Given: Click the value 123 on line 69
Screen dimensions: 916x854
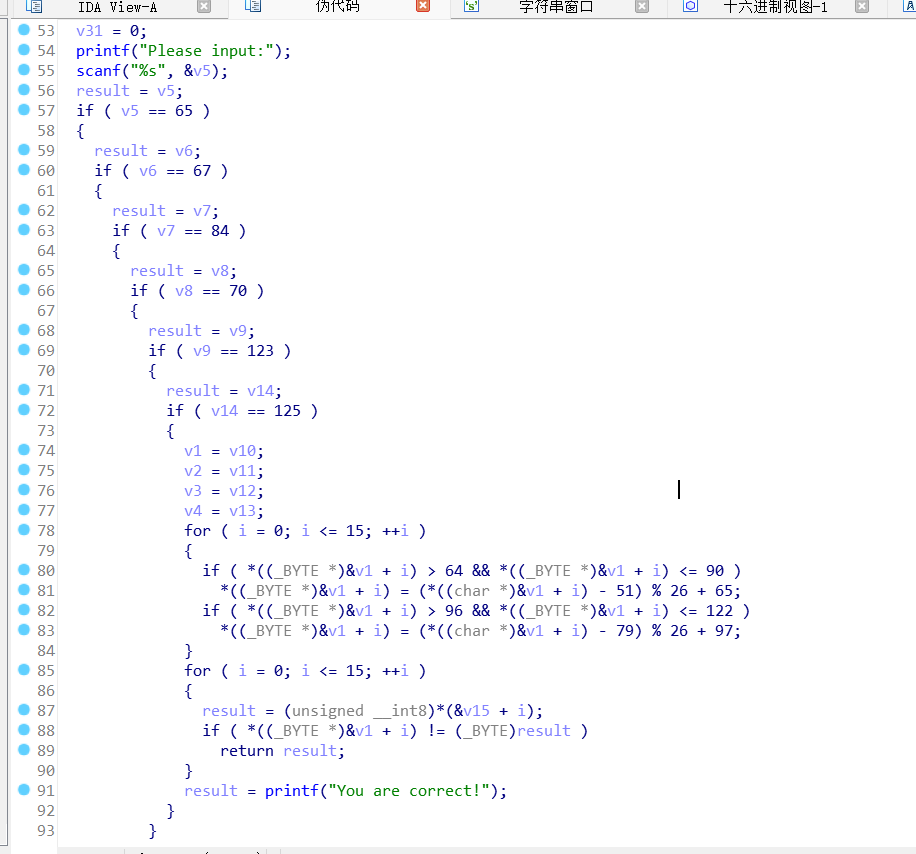Looking at the screenshot, I should point(260,351).
